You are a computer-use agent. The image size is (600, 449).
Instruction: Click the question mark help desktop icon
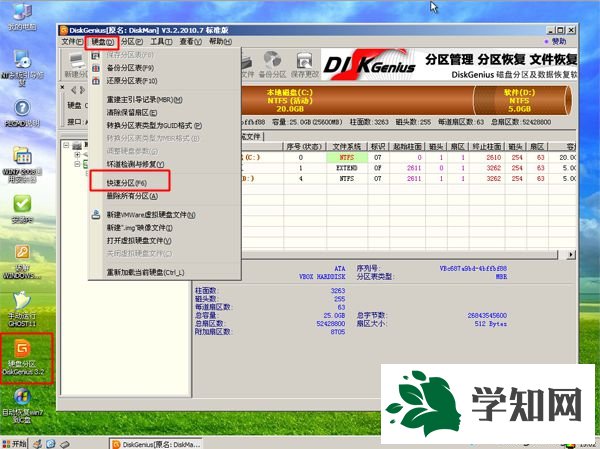tap(22, 113)
